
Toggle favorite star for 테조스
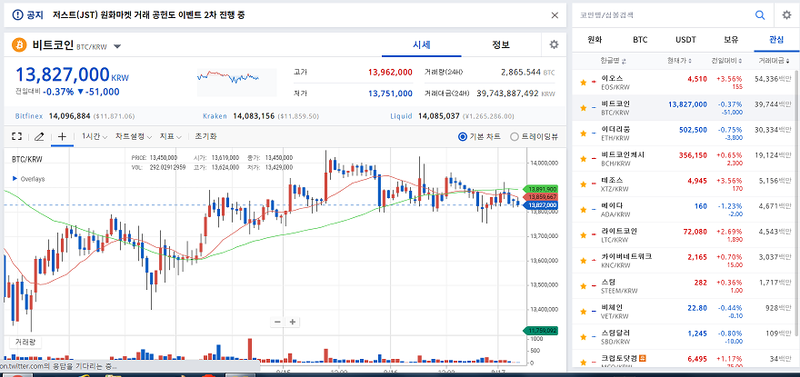pyautogui.click(x=584, y=184)
